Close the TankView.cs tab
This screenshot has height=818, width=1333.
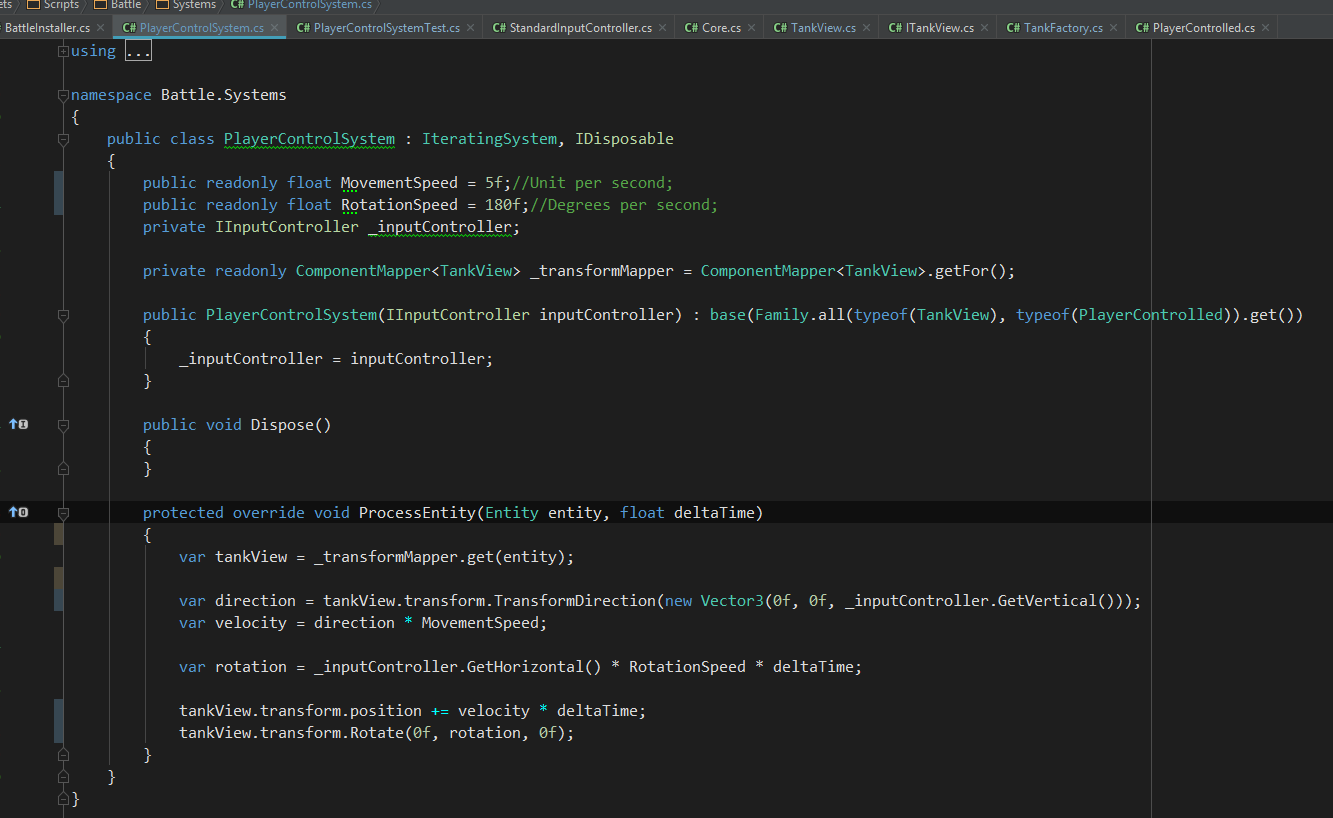(866, 28)
